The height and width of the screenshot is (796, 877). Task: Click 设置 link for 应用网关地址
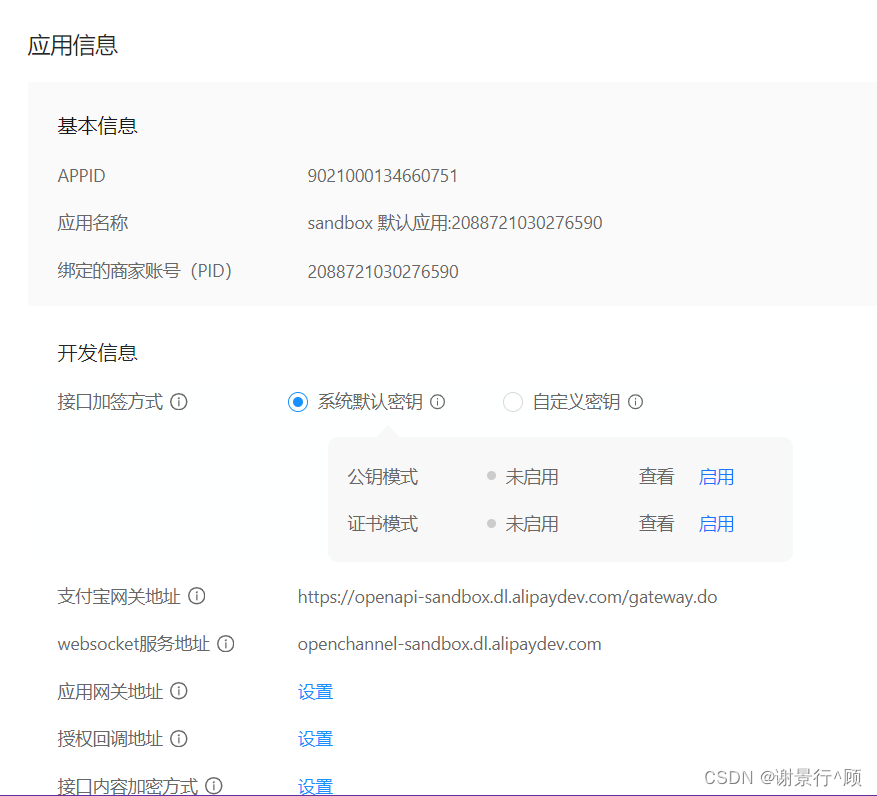(x=315, y=691)
